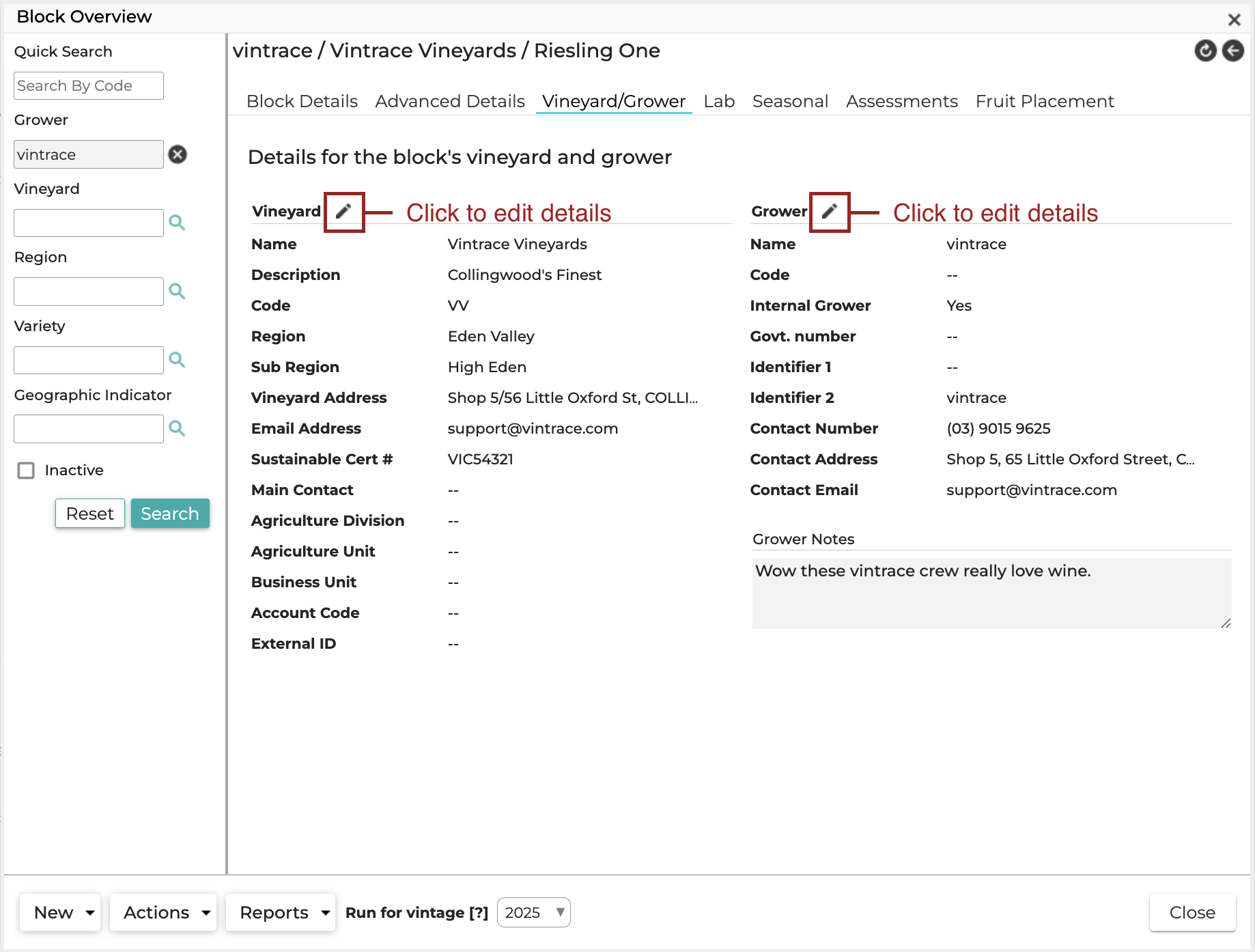Image resolution: width=1255 pixels, height=952 pixels.
Task: Click the back arrow icon at top right
Action: pyautogui.click(x=1233, y=51)
